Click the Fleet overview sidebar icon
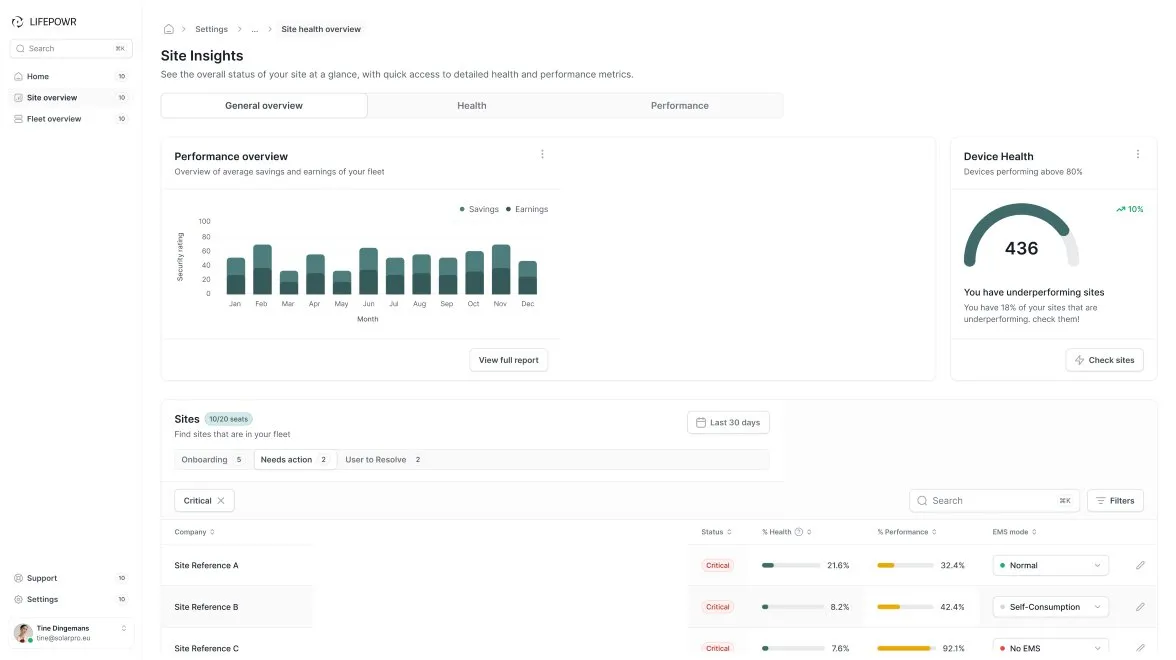The image size is (1176, 660). (x=19, y=118)
